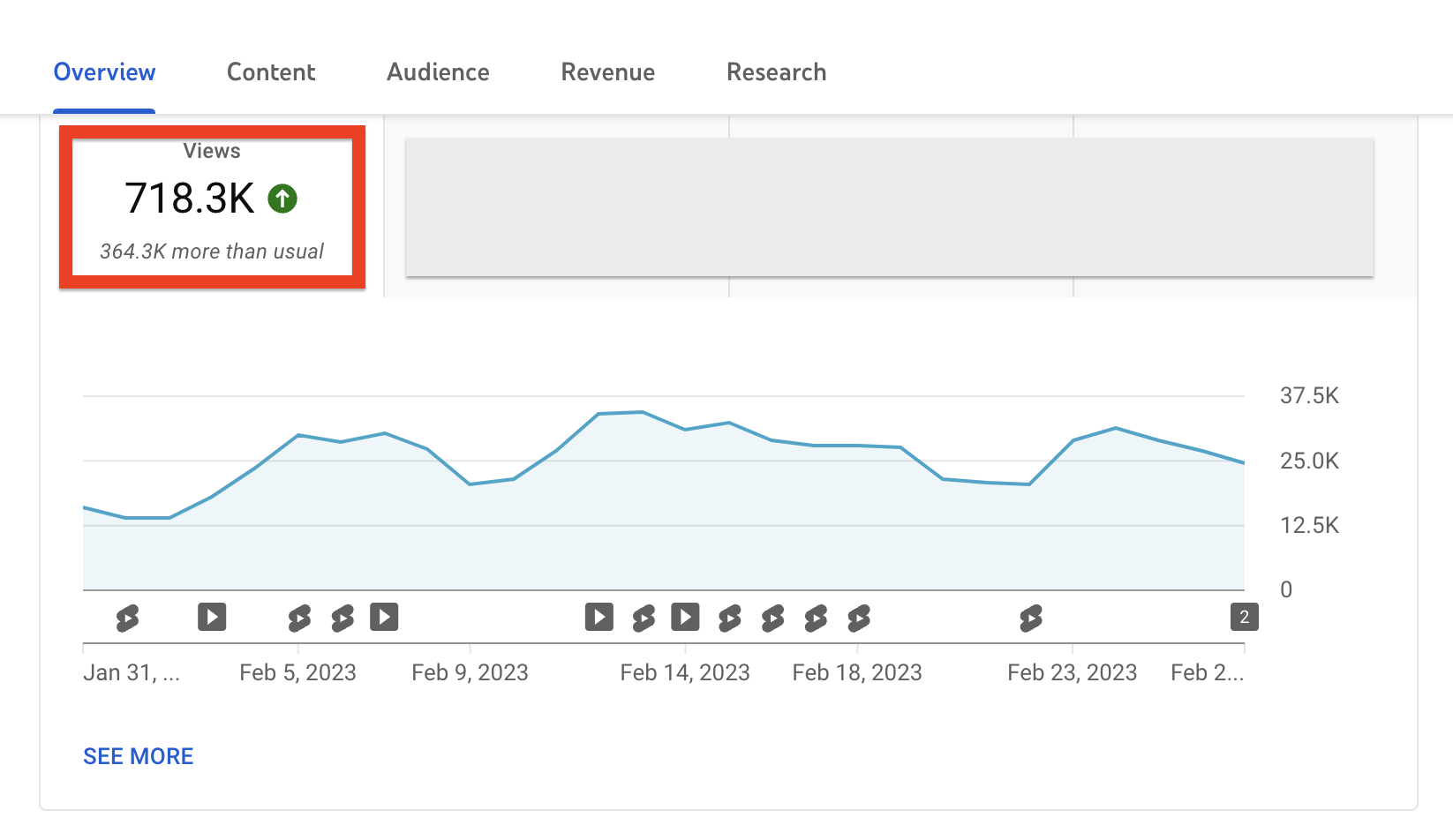
Task: Click the first video marker after Feb 9
Action: pos(599,617)
